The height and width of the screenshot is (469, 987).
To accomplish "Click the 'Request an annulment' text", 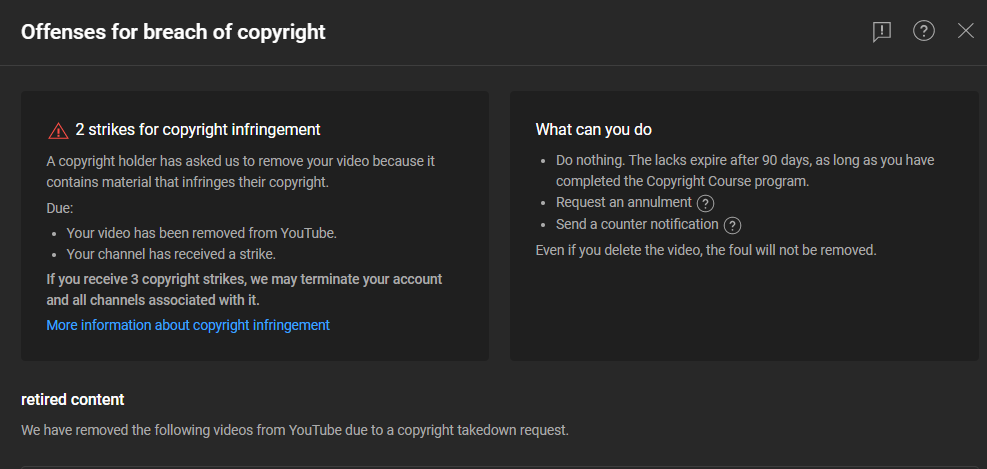I will [624, 203].
